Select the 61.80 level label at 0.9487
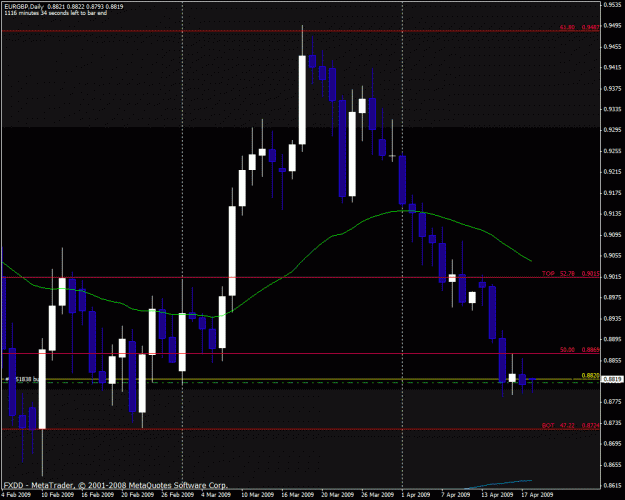625x500 pixels. tap(579, 28)
